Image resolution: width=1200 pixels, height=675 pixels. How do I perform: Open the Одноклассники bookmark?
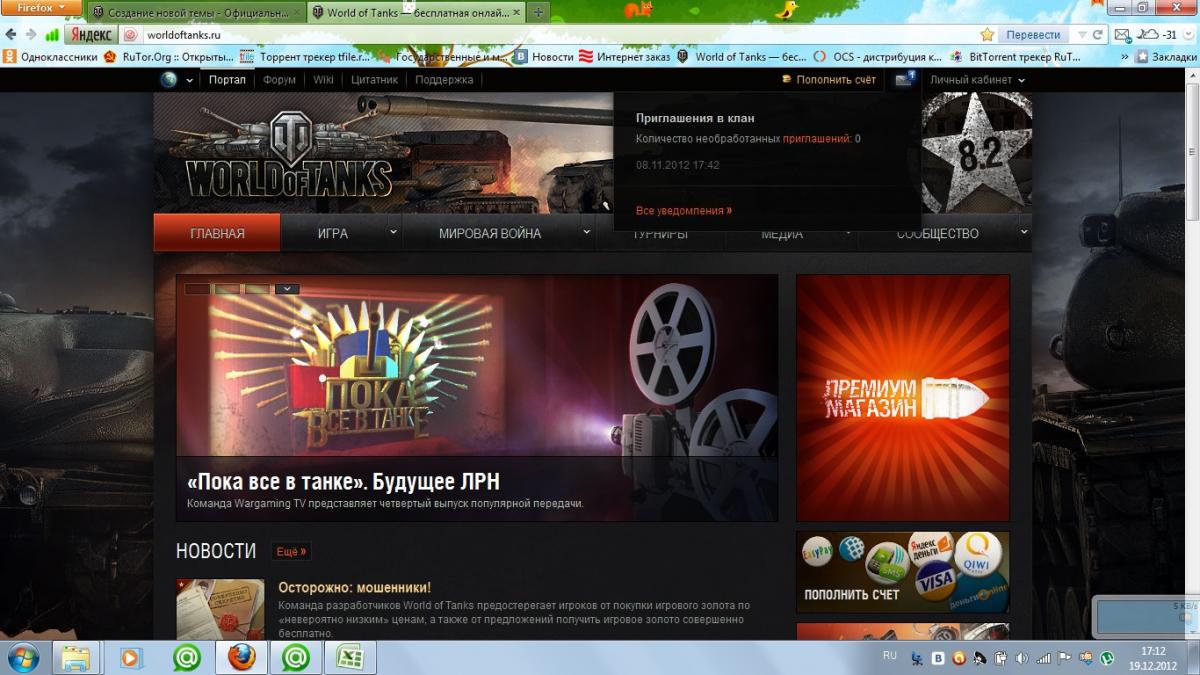coord(51,57)
